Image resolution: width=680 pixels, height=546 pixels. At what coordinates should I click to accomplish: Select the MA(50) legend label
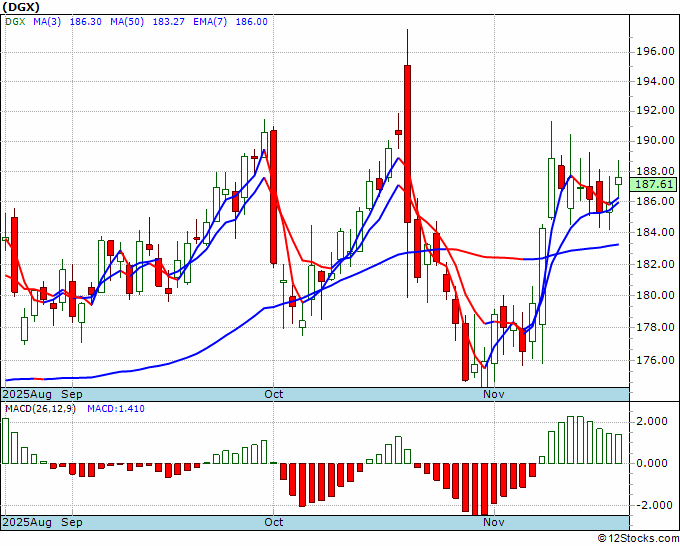[127, 22]
